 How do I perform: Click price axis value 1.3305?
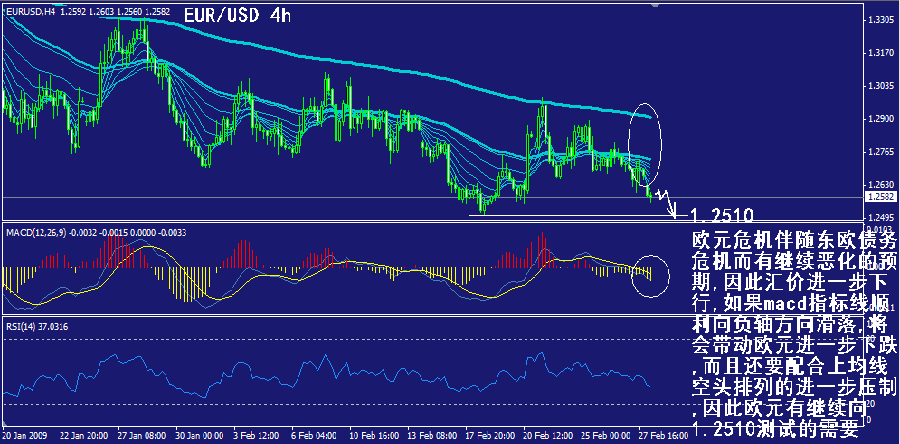coord(880,20)
